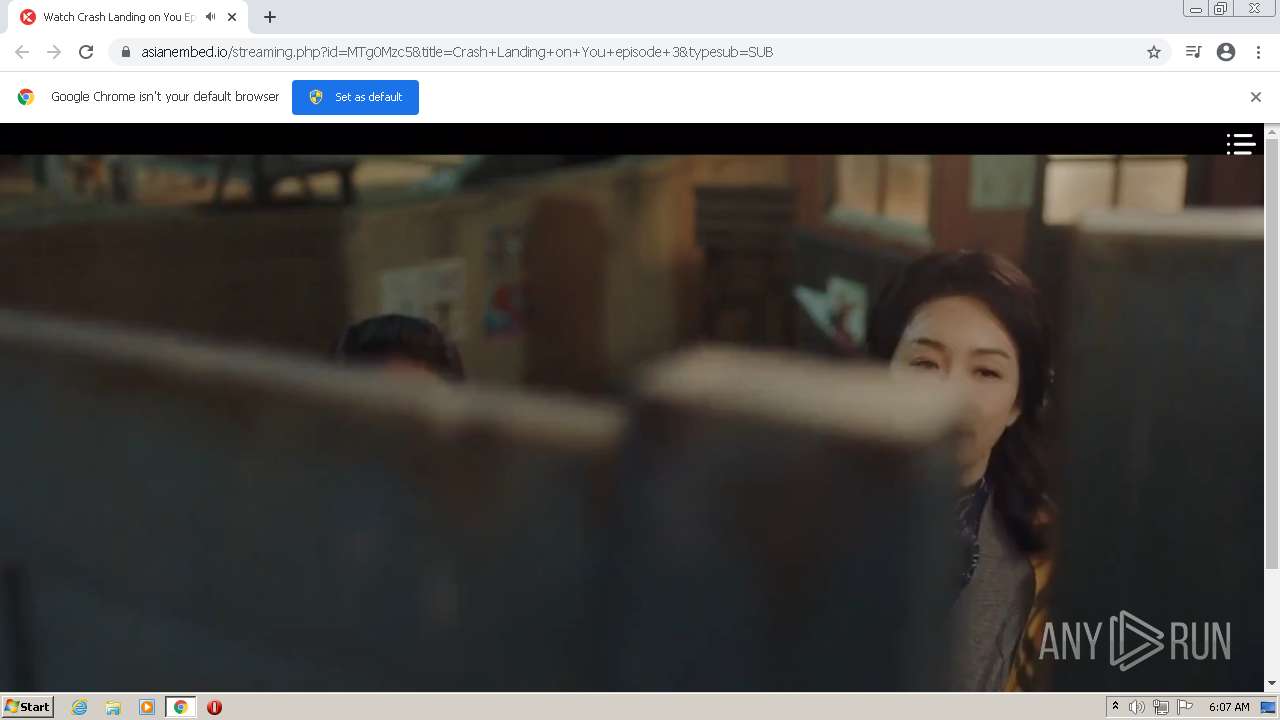Click scrollbar down arrow

pyautogui.click(x=1272, y=684)
